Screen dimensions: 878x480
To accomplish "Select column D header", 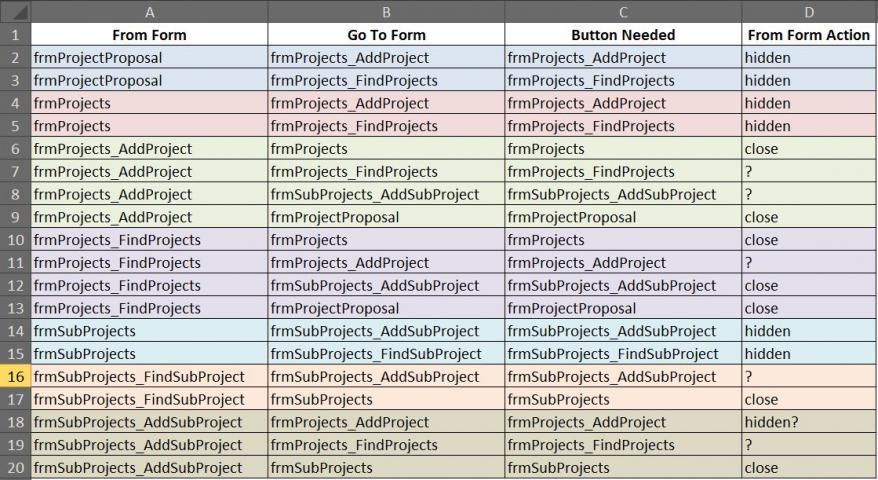I will click(x=809, y=12).
